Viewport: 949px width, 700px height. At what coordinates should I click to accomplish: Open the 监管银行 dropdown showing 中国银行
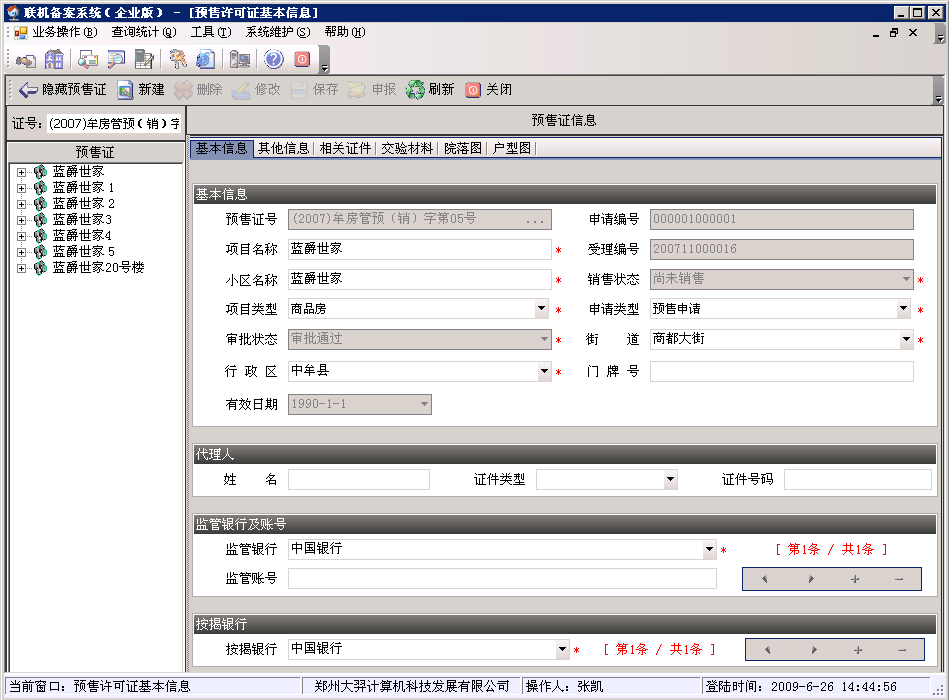pyautogui.click(x=709, y=549)
